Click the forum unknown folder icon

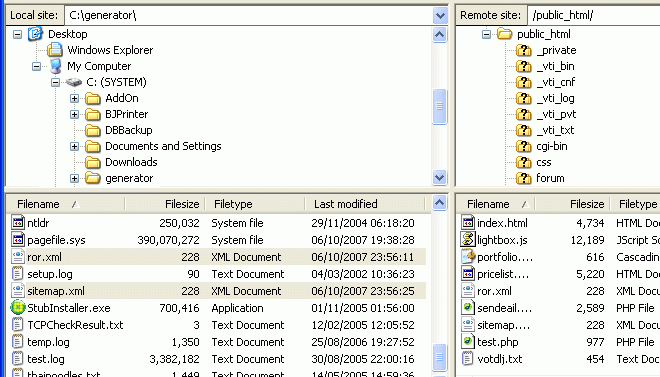[x=524, y=178]
